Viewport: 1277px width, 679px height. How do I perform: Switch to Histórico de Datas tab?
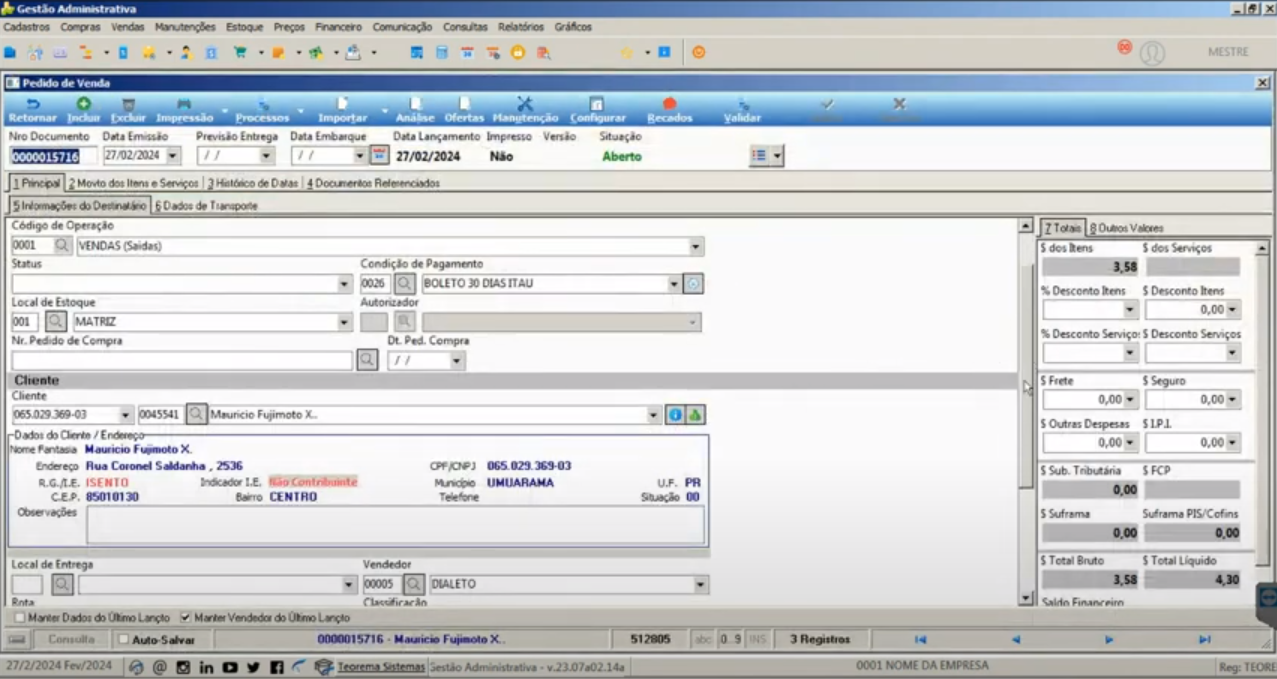click(x=253, y=183)
